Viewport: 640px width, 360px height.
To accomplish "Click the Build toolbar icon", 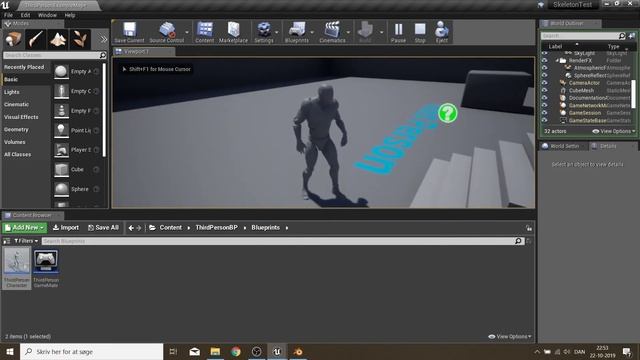I will click(x=365, y=30).
